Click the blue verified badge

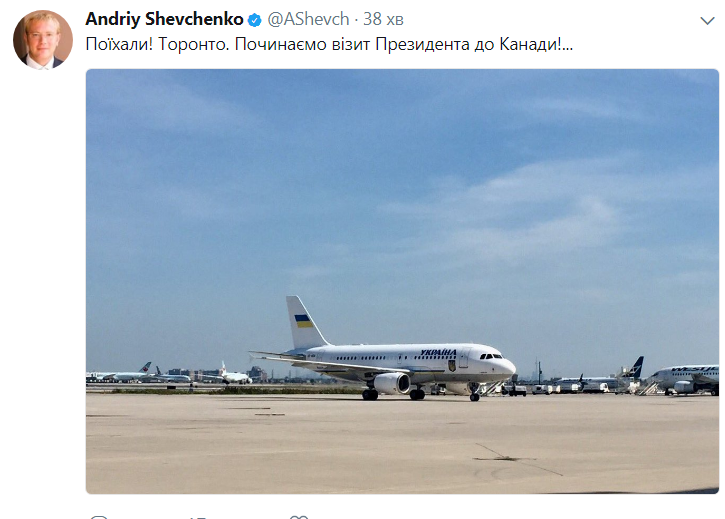pos(255,20)
